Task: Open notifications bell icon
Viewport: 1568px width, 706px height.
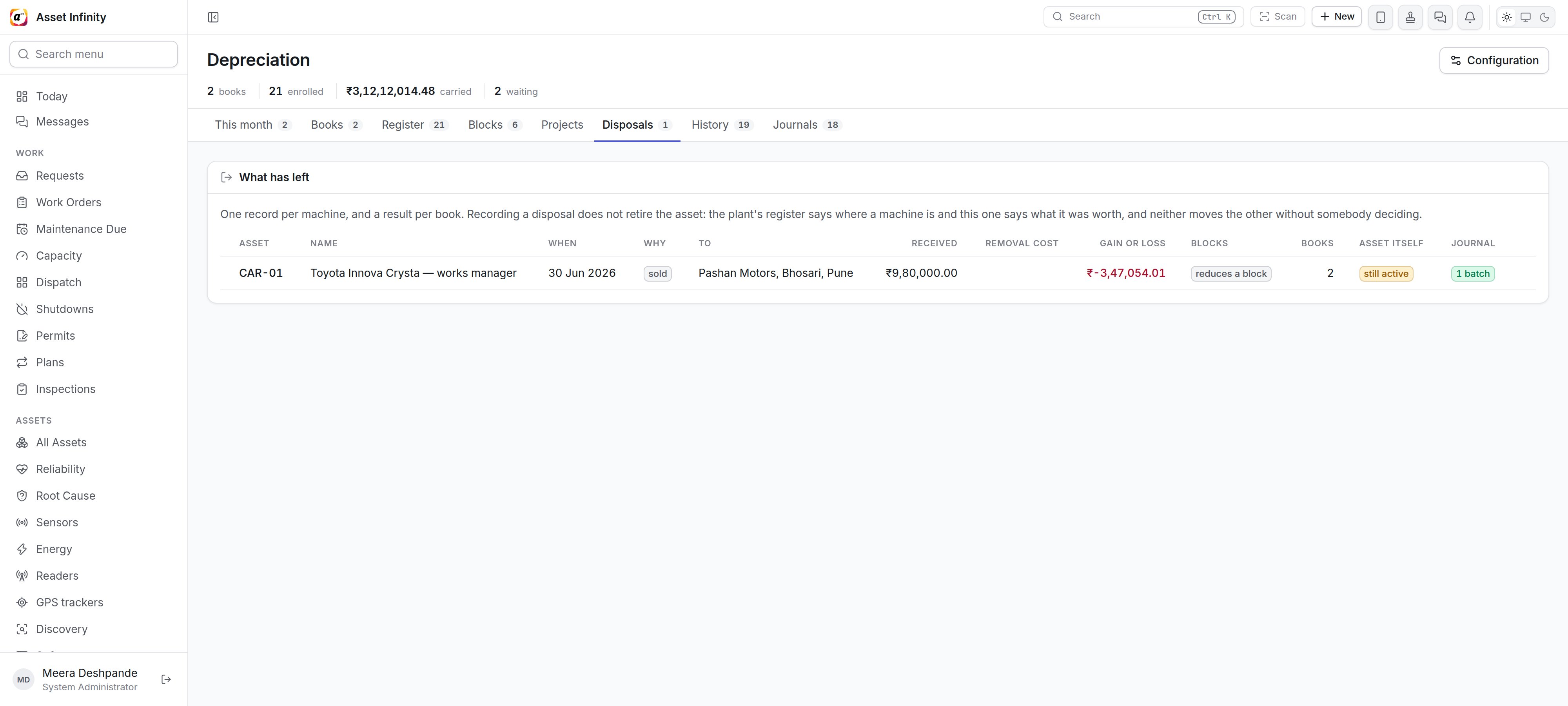Action: (1470, 17)
